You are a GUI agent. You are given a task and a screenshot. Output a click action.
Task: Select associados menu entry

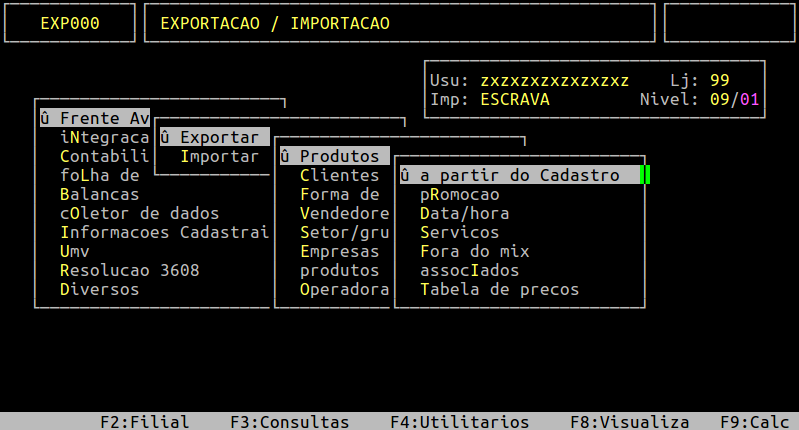[x=469, y=271]
